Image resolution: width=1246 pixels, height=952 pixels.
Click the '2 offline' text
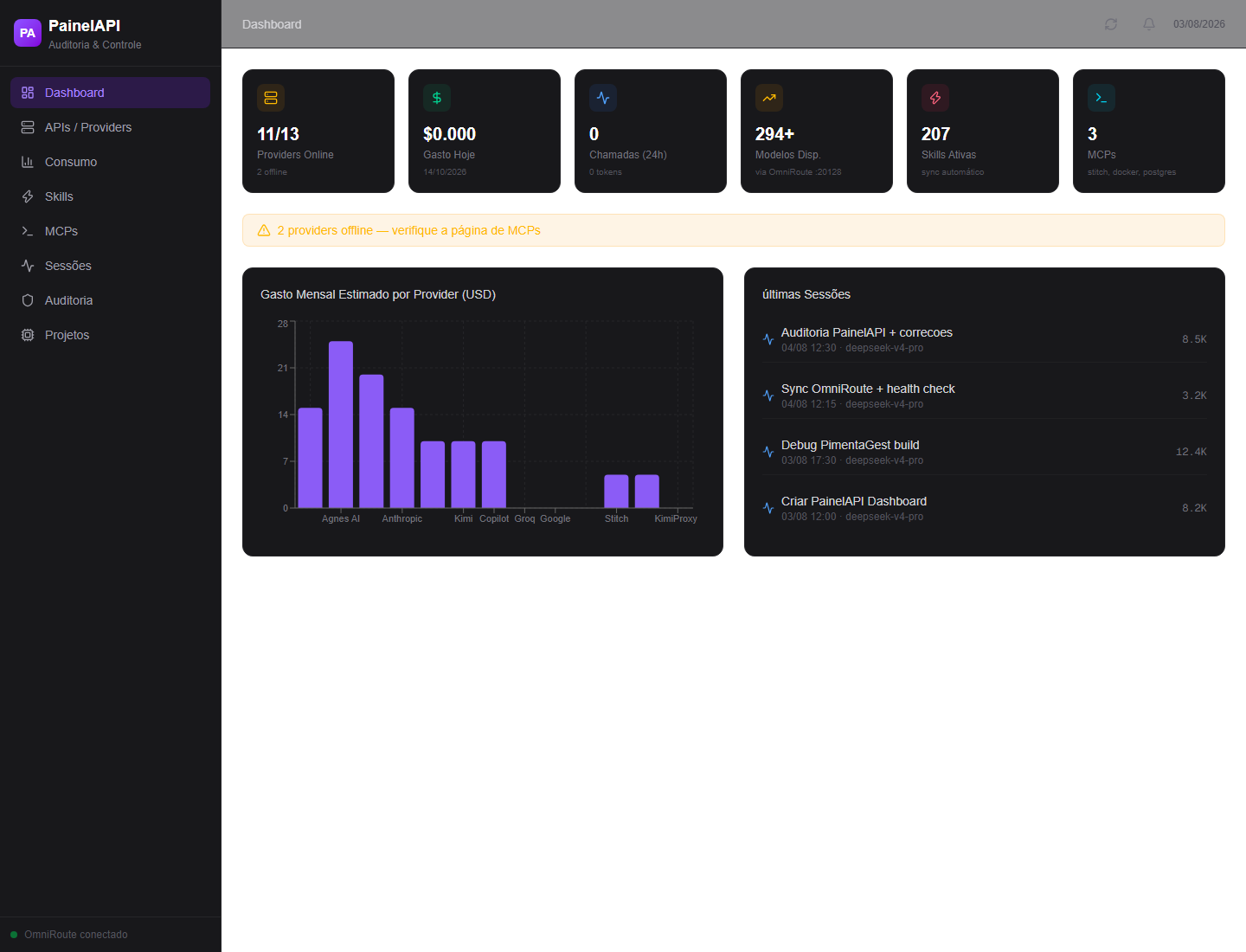point(272,172)
